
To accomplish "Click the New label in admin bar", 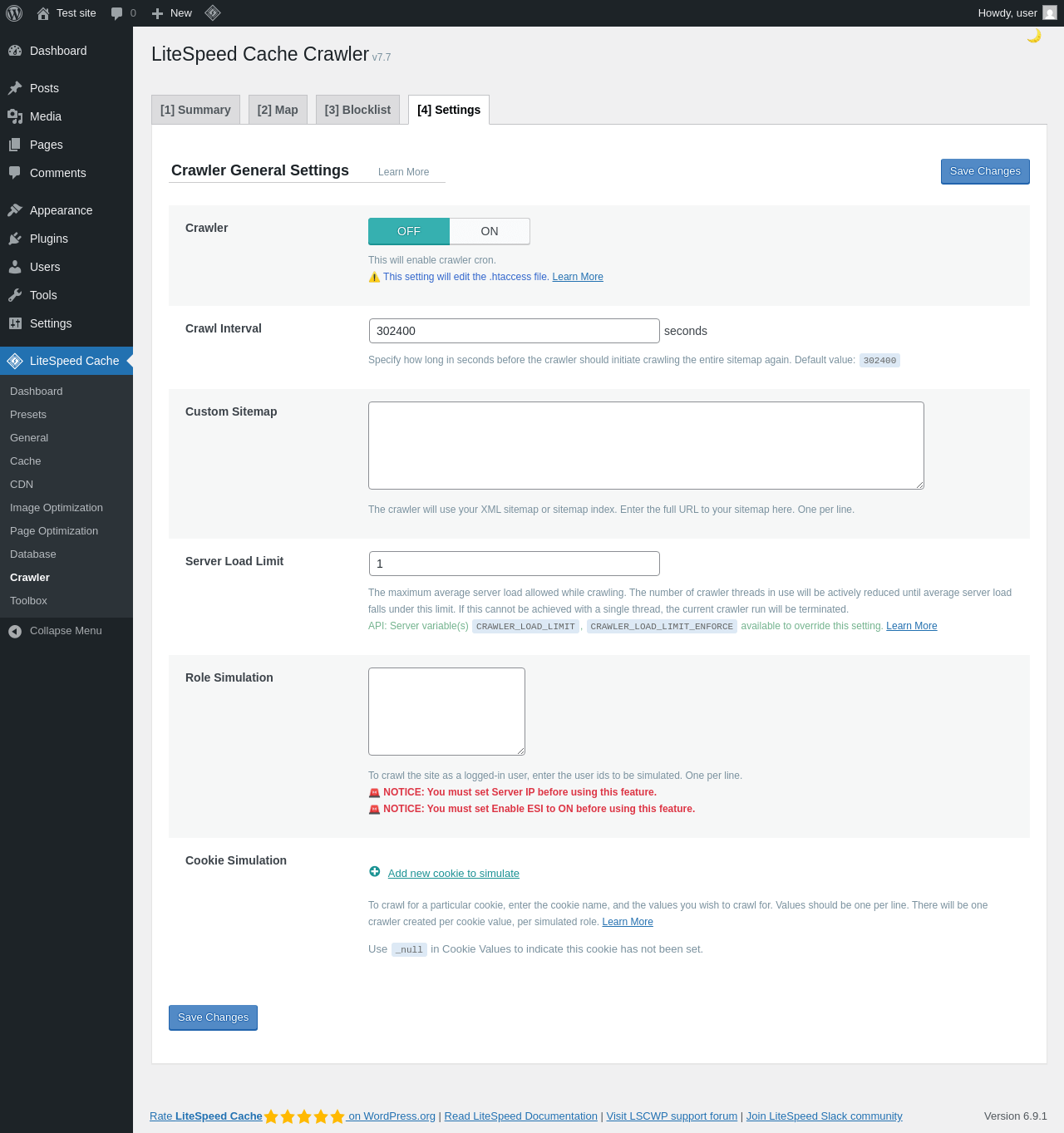I will click(x=181, y=13).
